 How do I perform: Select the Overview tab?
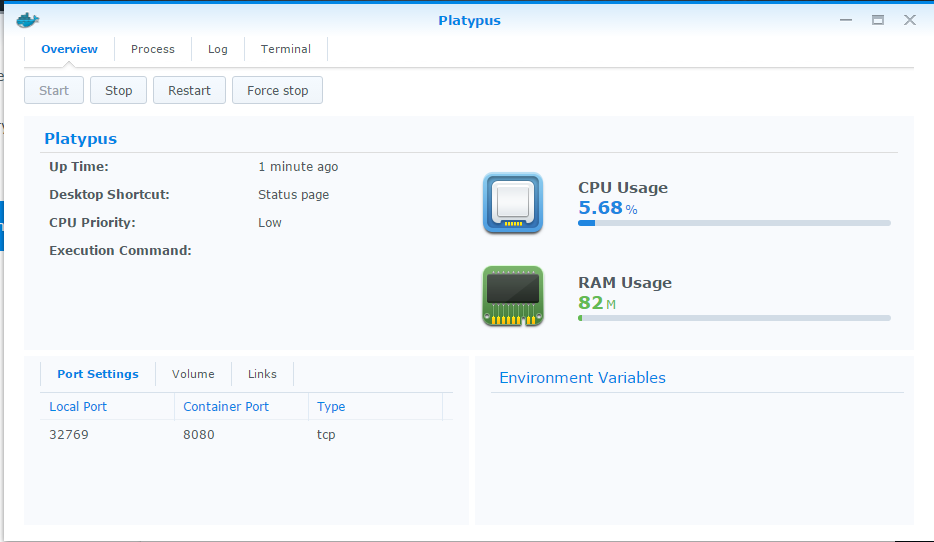pyautogui.click(x=70, y=49)
